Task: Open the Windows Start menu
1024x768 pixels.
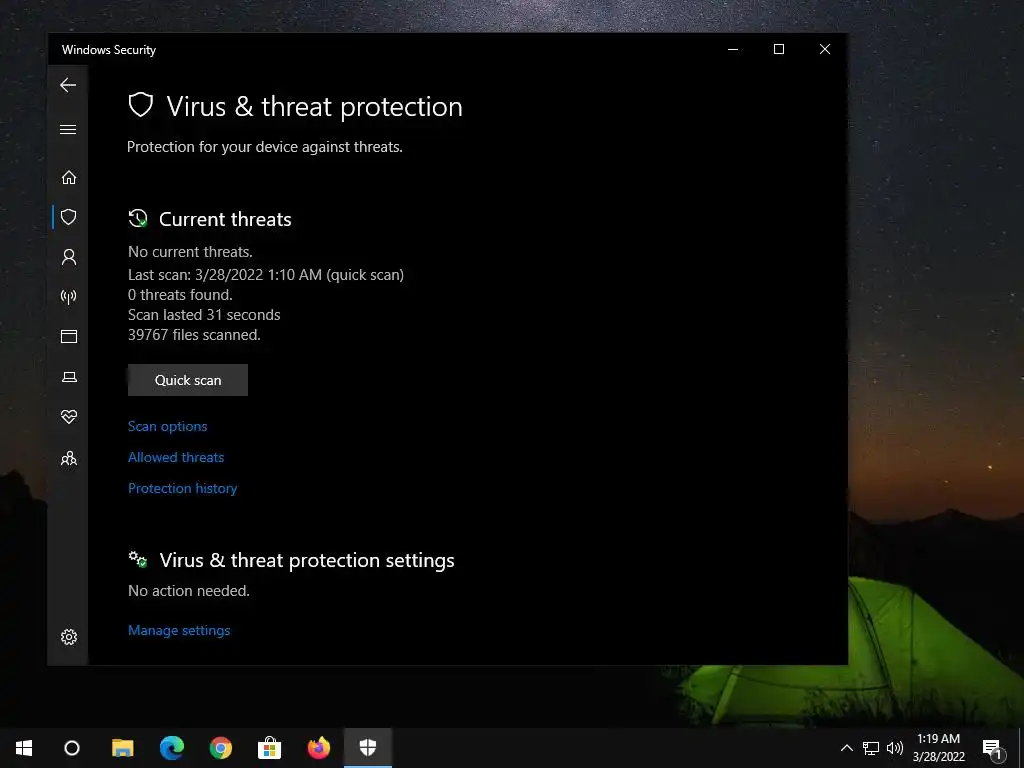Action: tap(24, 748)
